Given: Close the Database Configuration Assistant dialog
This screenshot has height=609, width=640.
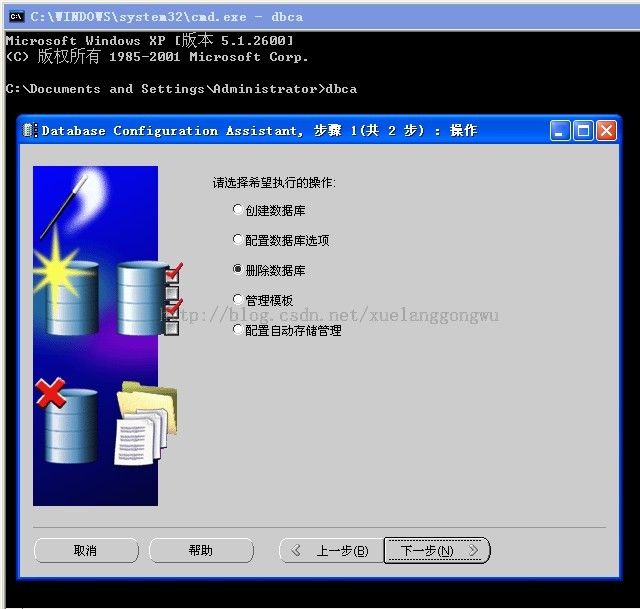Looking at the screenshot, I should [607, 131].
